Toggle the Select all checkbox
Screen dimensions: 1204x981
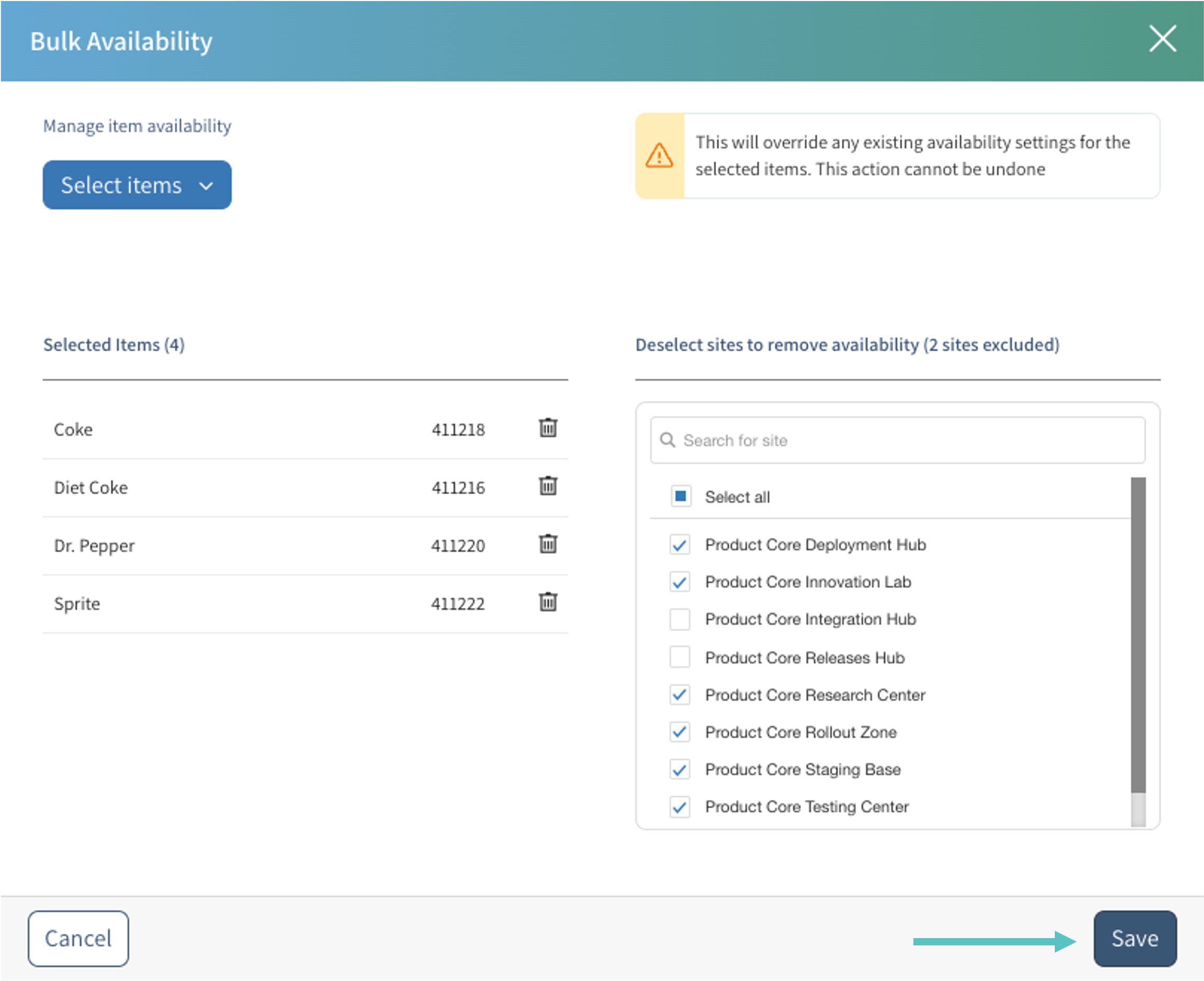680,497
